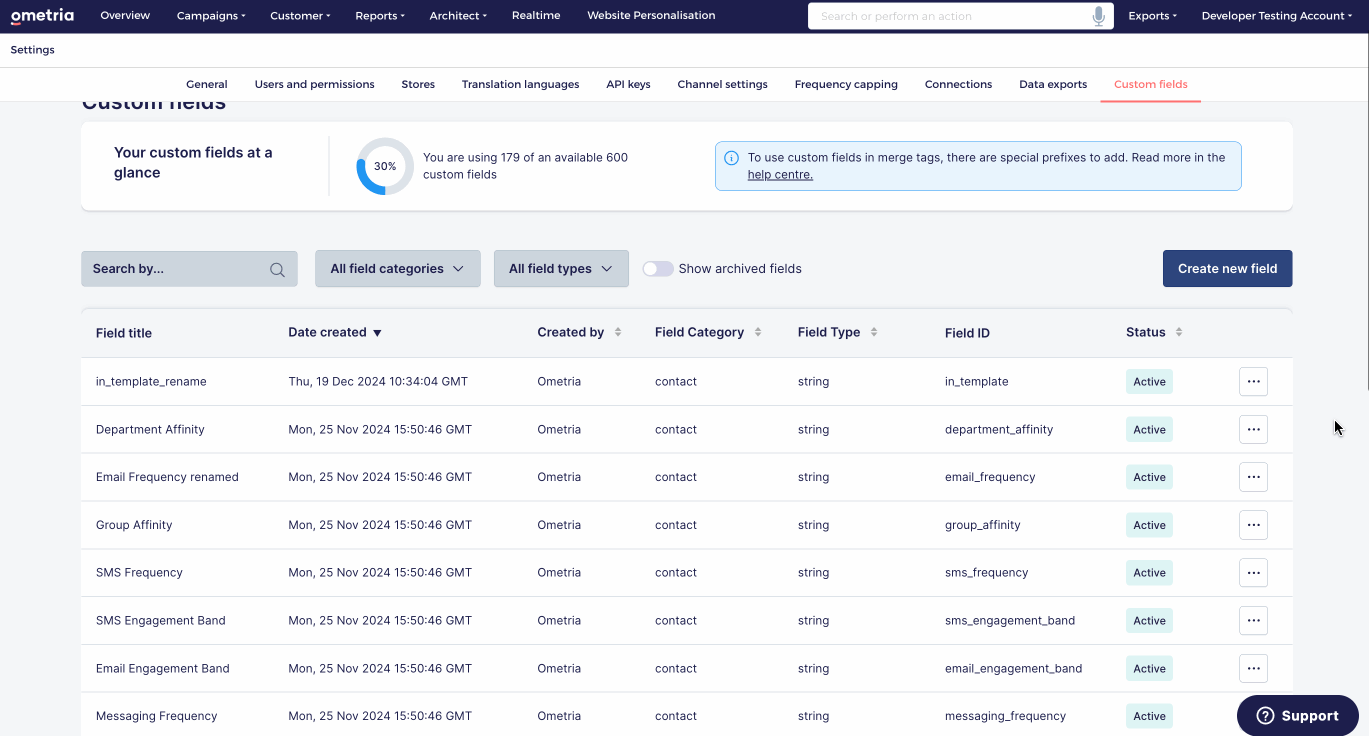Expand the Campaigns menu

tap(213, 16)
